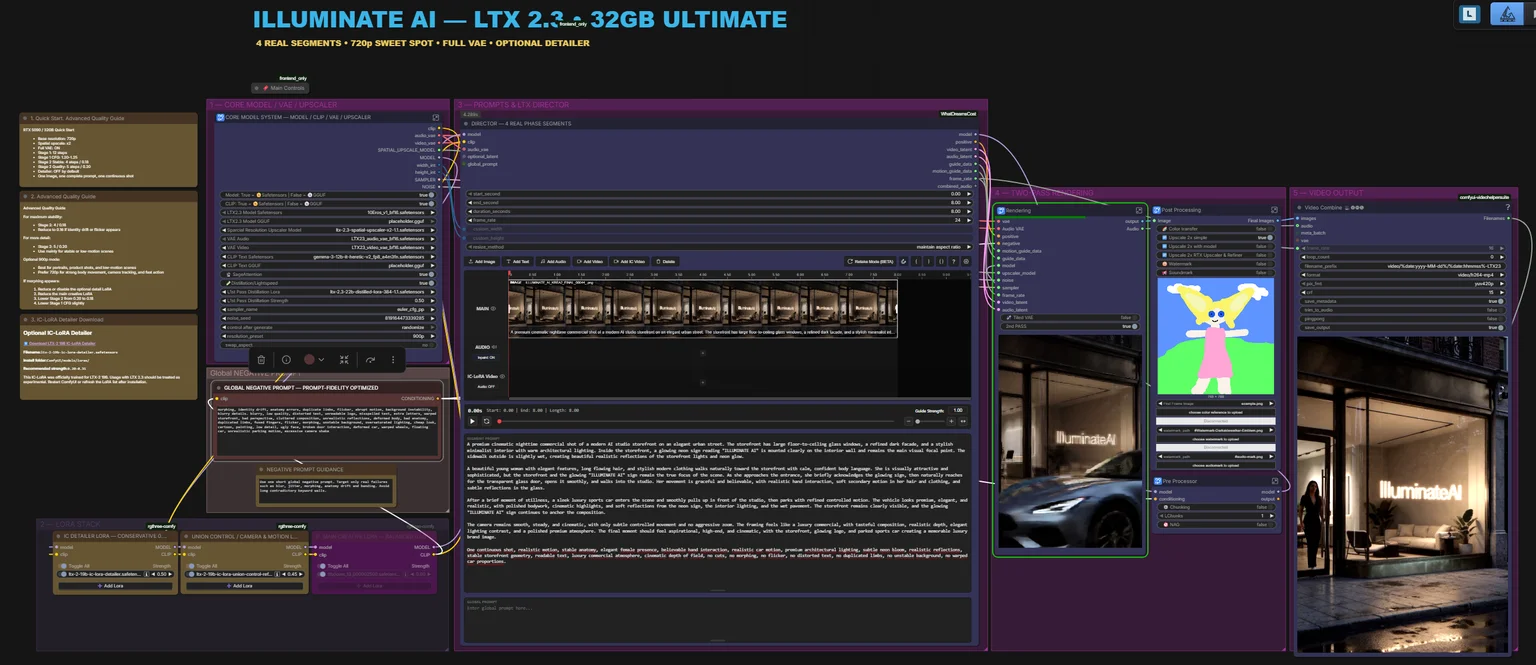The image size is (1536, 665).
Task: Click the Retake Mode (BETA) button
Action: (870, 261)
